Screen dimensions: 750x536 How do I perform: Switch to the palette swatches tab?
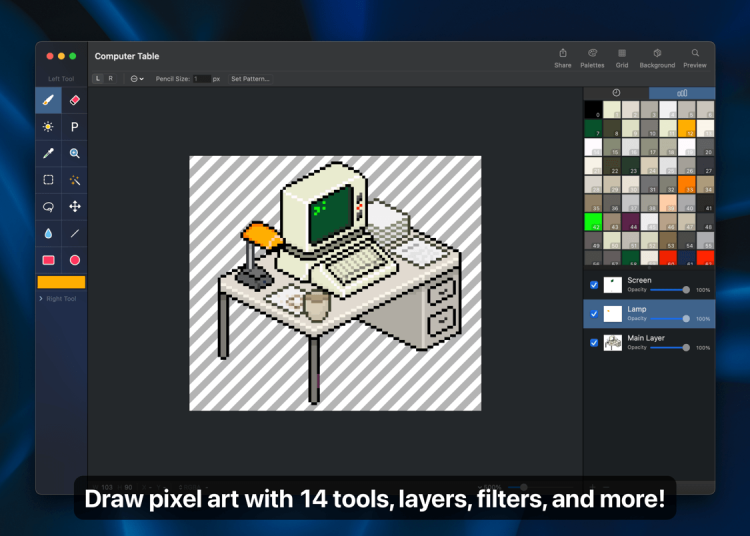[682, 93]
